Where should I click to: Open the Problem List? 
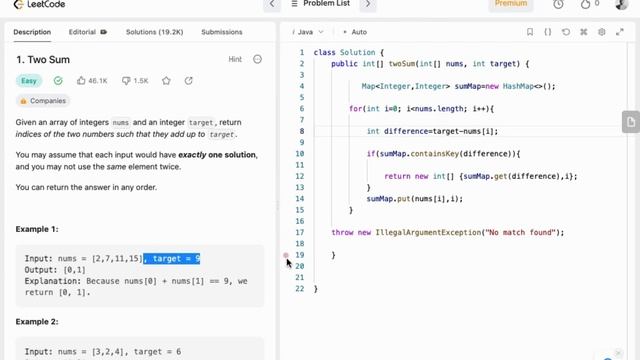320,4
